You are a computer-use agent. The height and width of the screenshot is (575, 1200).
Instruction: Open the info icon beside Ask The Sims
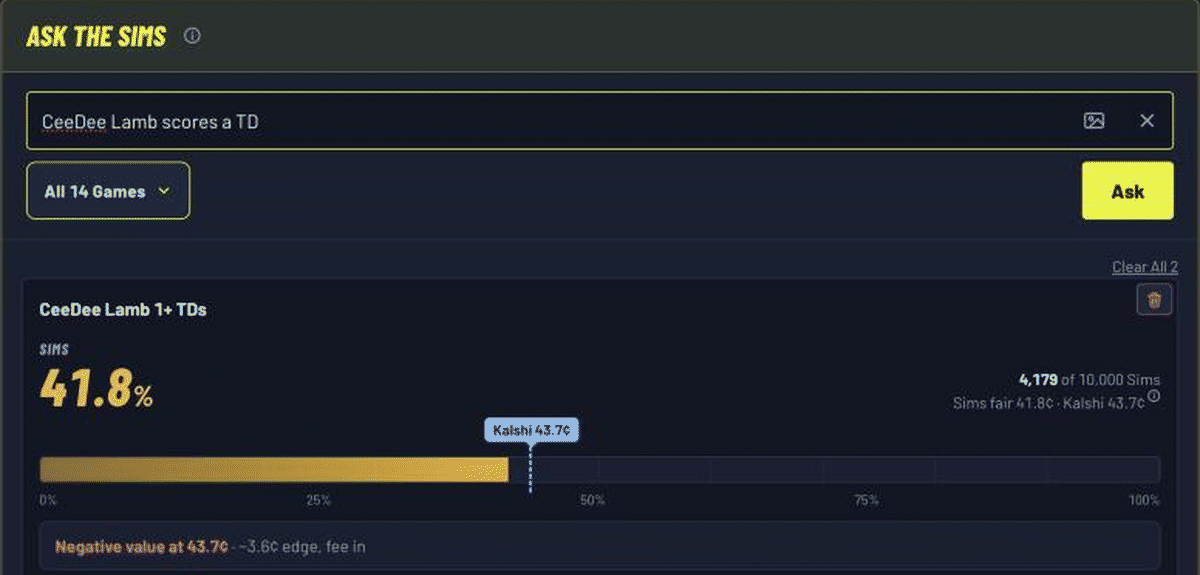192,36
